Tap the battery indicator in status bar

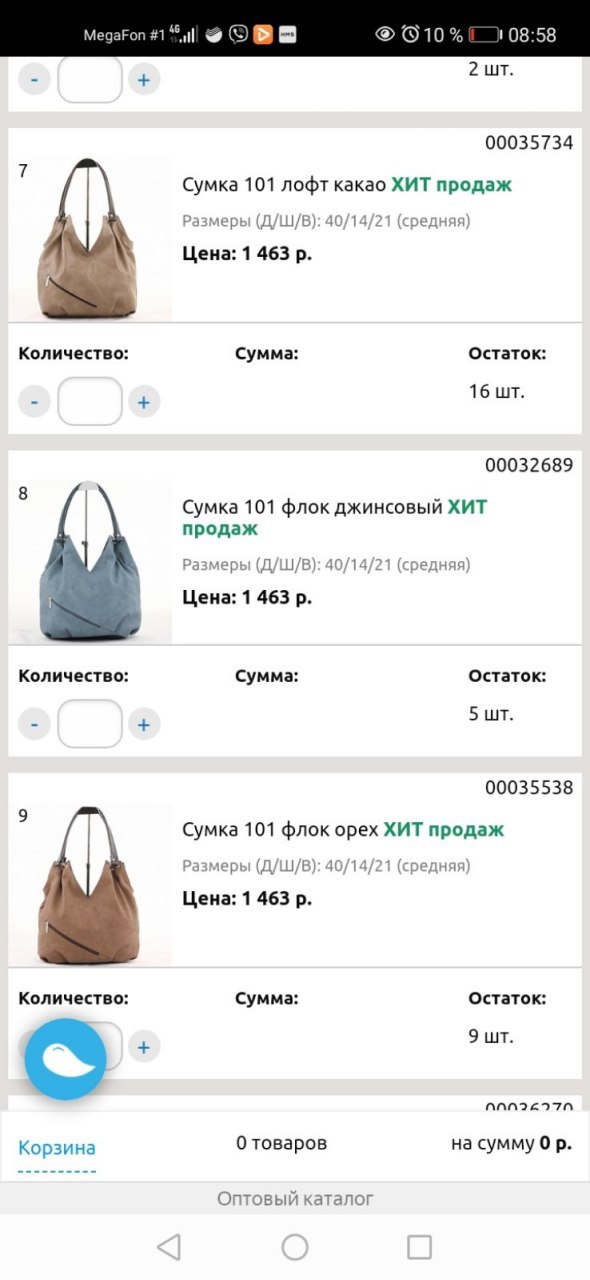[484, 35]
